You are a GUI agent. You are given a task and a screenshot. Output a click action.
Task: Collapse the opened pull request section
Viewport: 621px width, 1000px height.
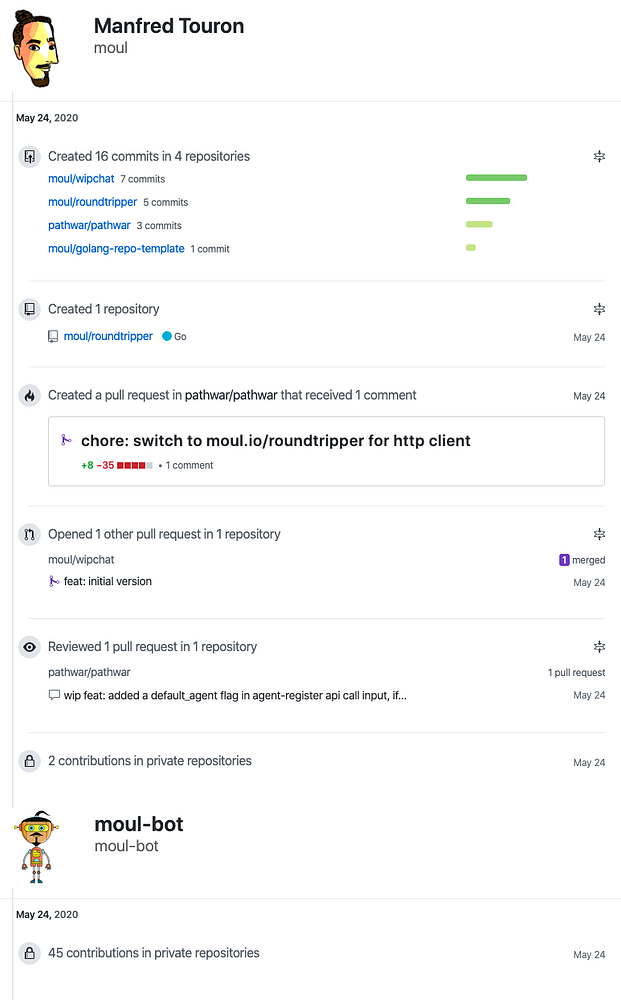[599, 534]
